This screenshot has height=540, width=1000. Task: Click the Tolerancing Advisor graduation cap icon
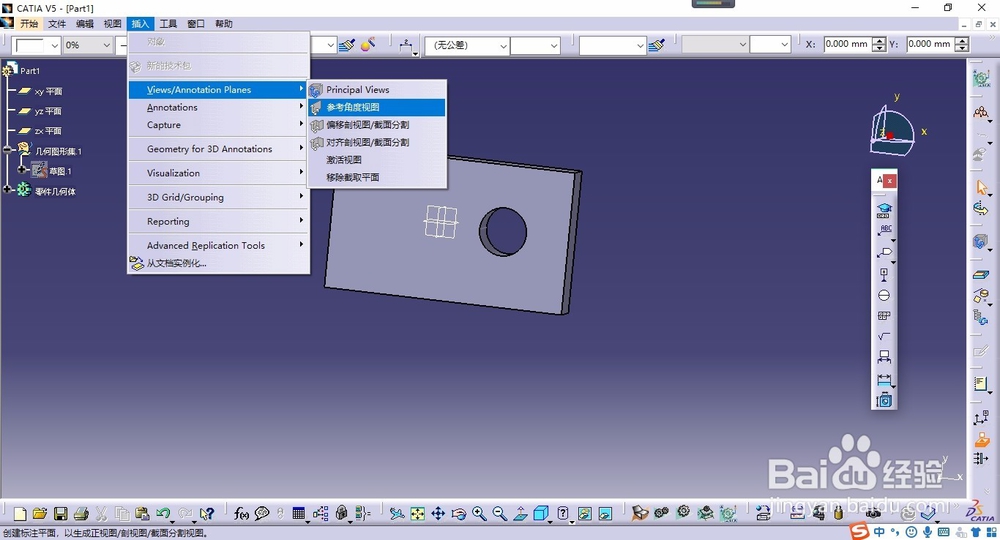(884, 209)
